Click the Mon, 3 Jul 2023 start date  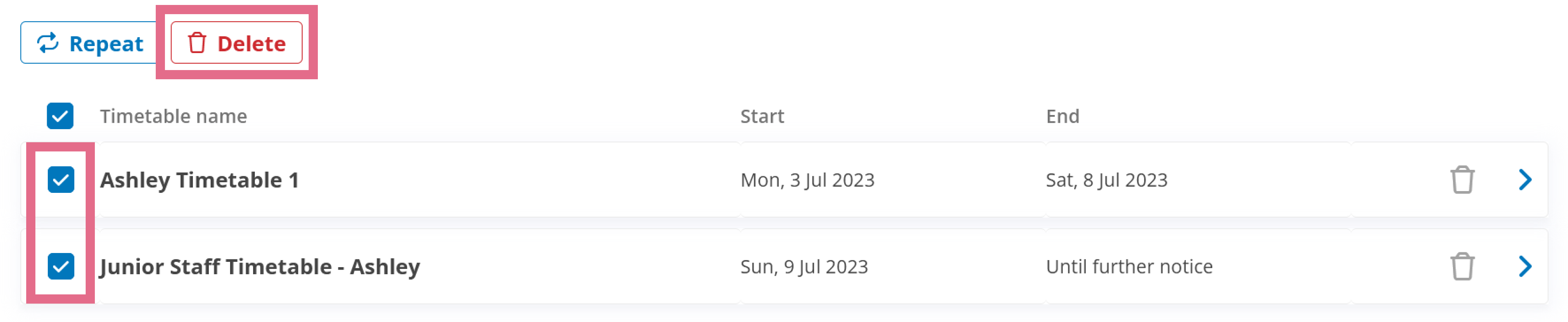pyautogui.click(x=807, y=180)
